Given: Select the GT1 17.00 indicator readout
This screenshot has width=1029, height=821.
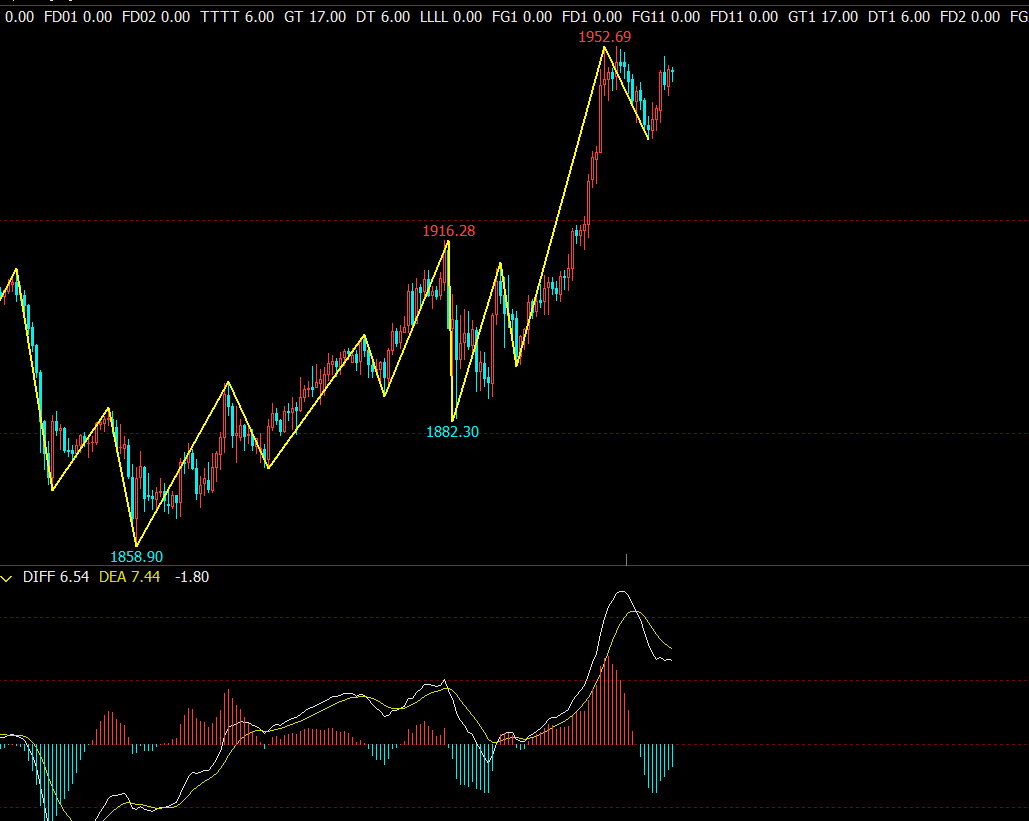Looking at the screenshot, I should [x=823, y=17].
